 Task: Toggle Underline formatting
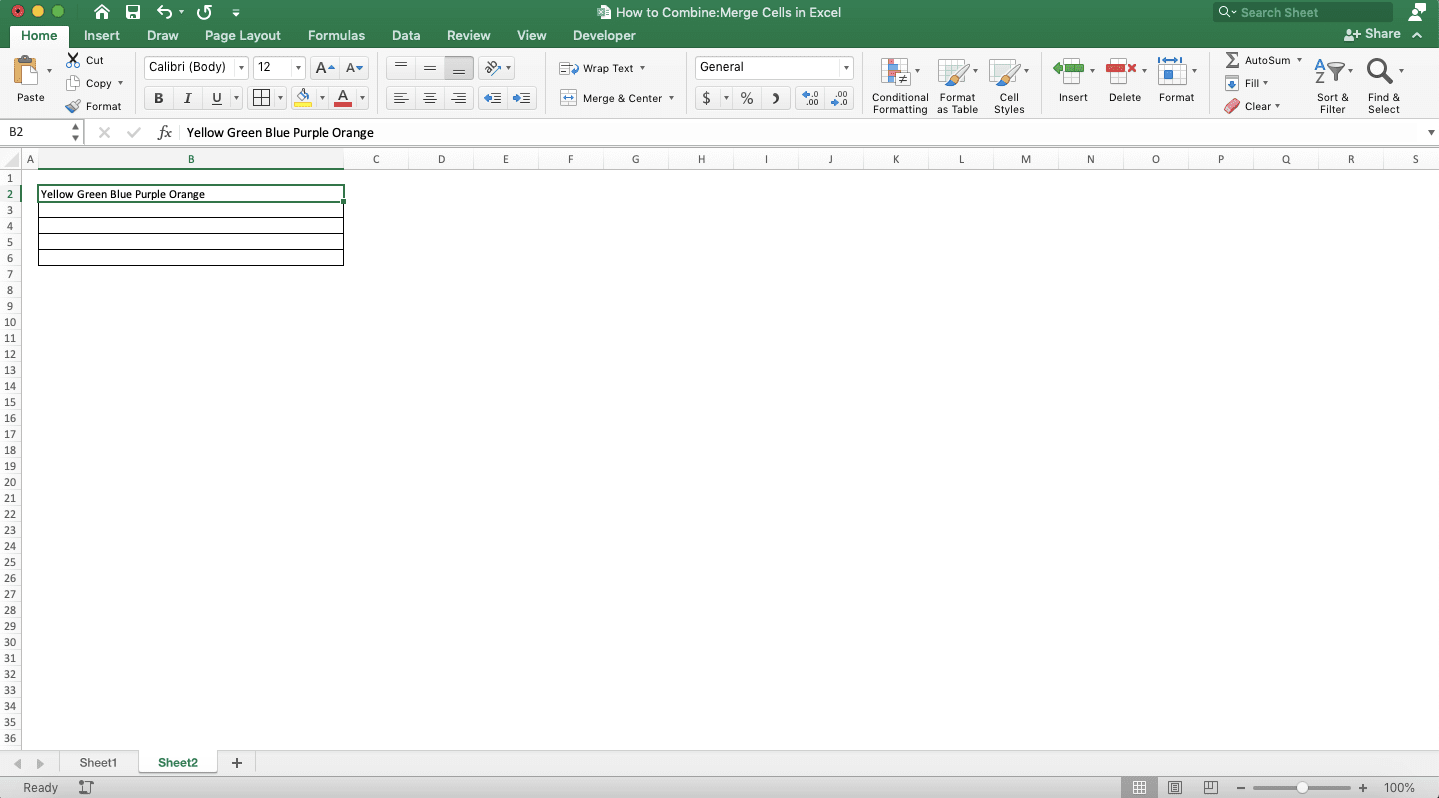click(216, 98)
